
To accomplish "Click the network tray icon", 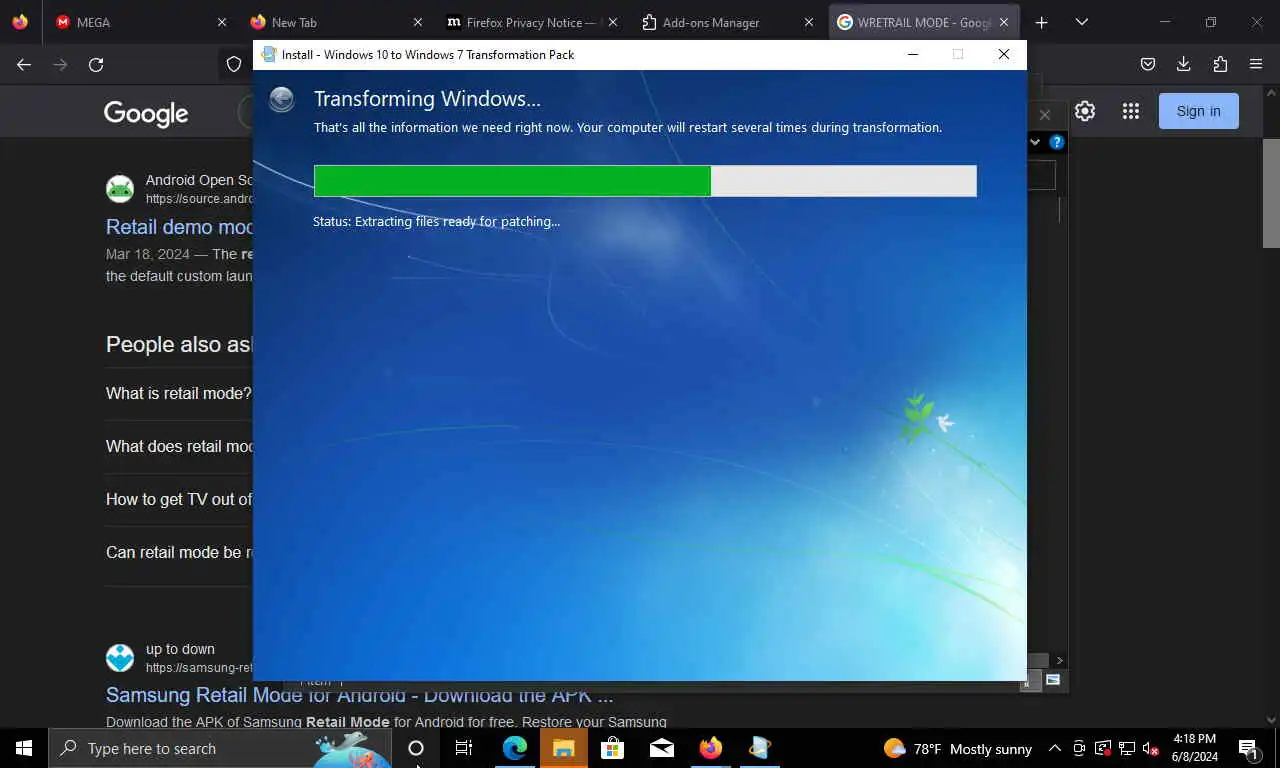I will click(1127, 748).
